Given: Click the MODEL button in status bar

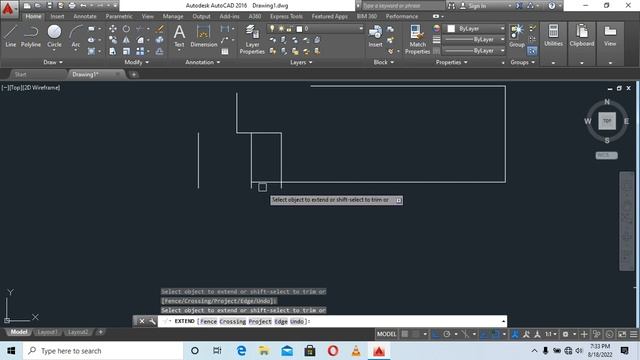Looking at the screenshot, I should (386, 334).
